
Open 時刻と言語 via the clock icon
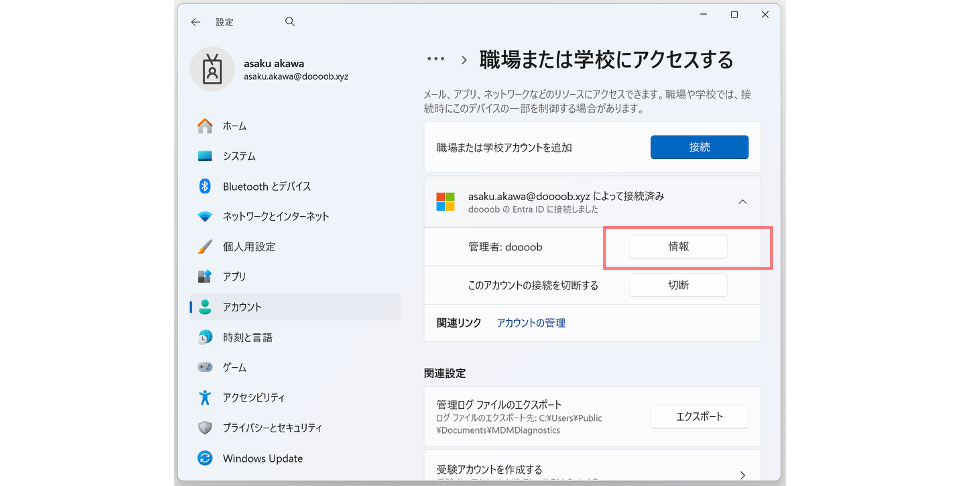[205, 337]
